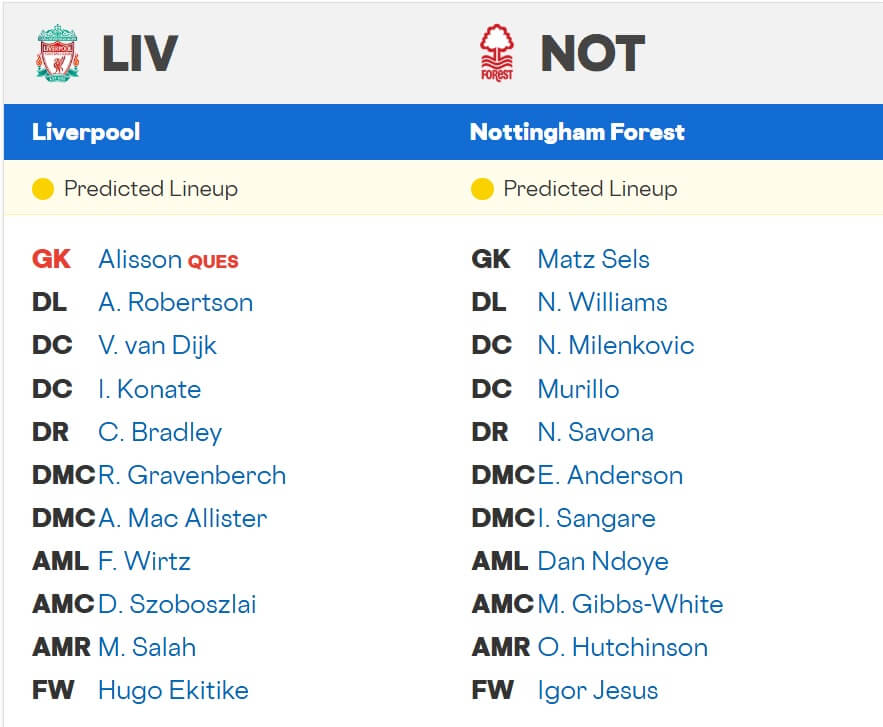This screenshot has height=727, width=883.
Task: Click the Nottingham Forest tree crest icon
Action: [x=497, y=50]
